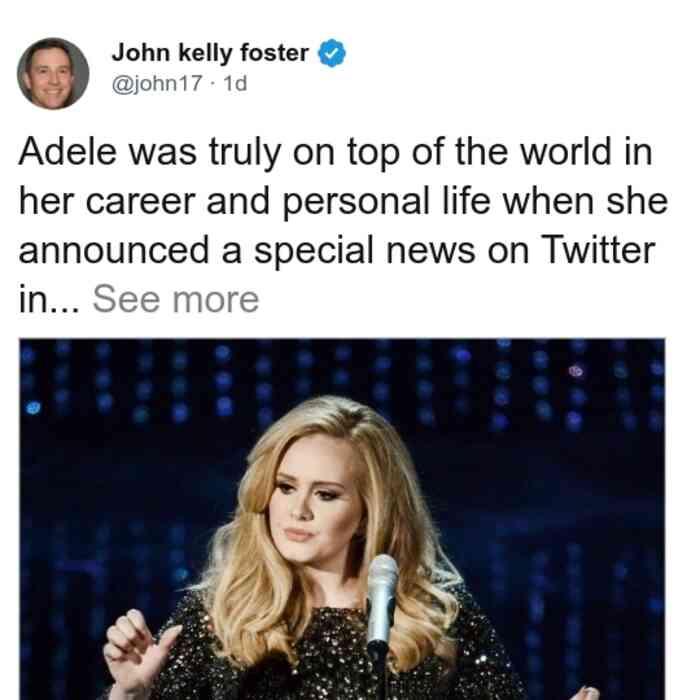Open the 1d post timestamp
This screenshot has width=700, height=700.
click(235, 83)
